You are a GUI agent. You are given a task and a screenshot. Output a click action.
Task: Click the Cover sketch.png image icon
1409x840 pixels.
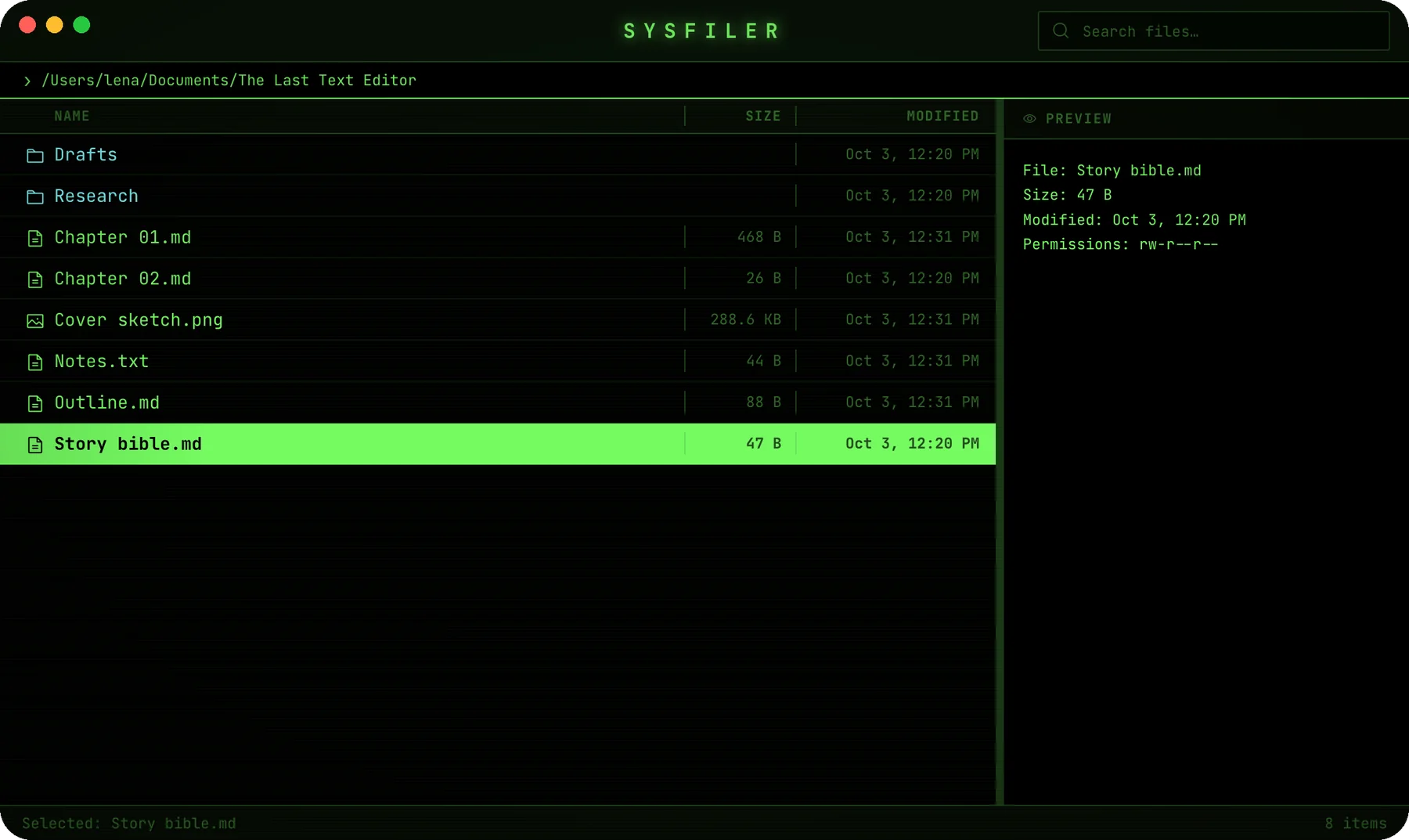pos(34,321)
